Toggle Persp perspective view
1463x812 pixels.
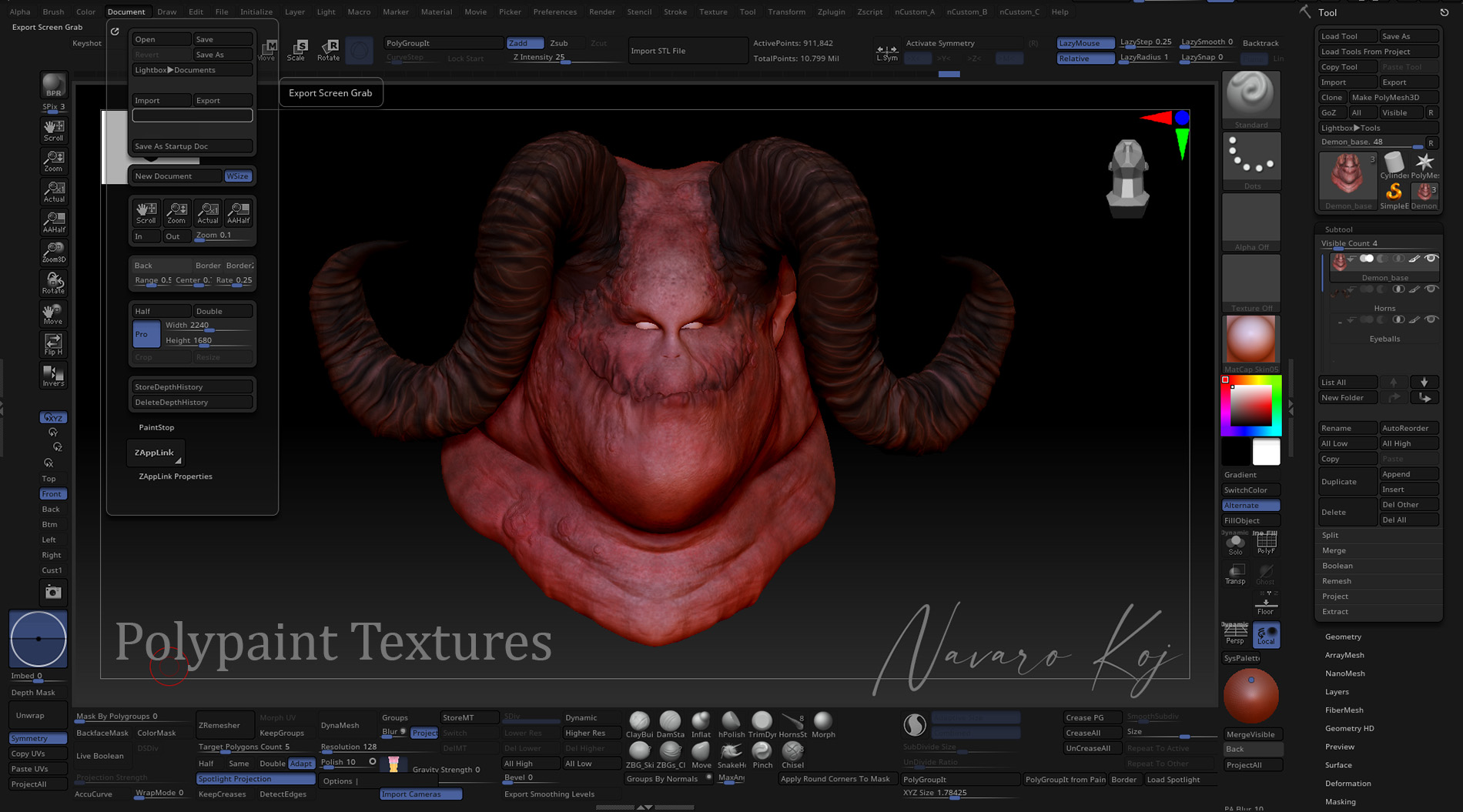pos(1235,634)
